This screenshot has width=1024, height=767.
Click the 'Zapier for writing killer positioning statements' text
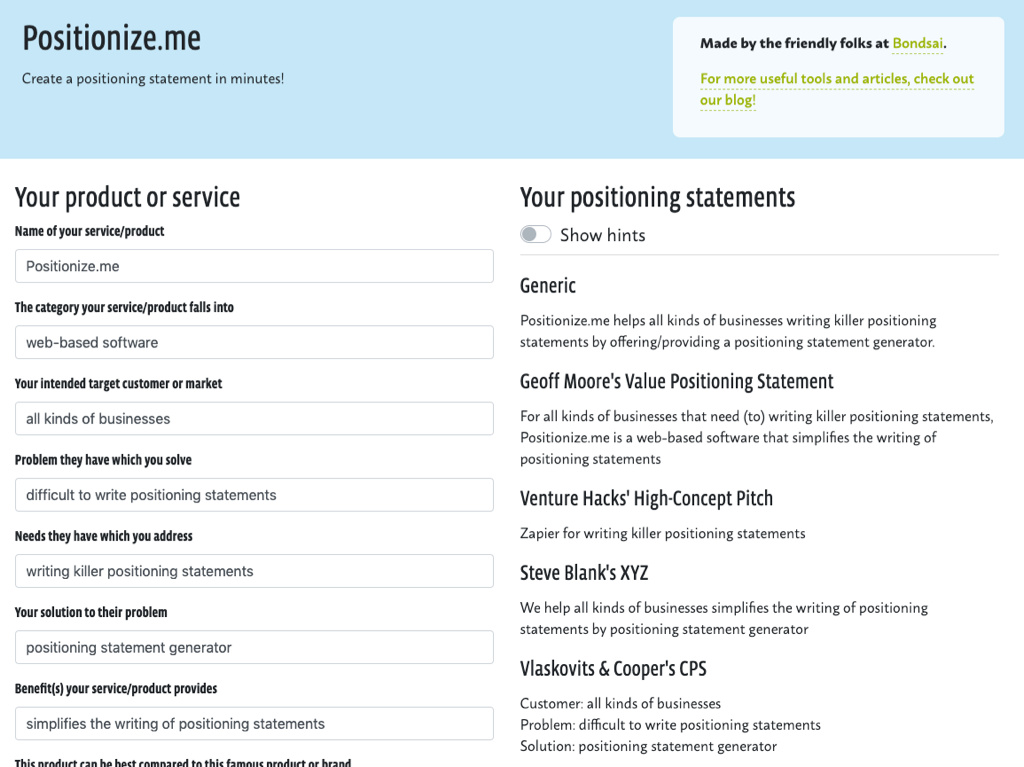[x=662, y=533]
